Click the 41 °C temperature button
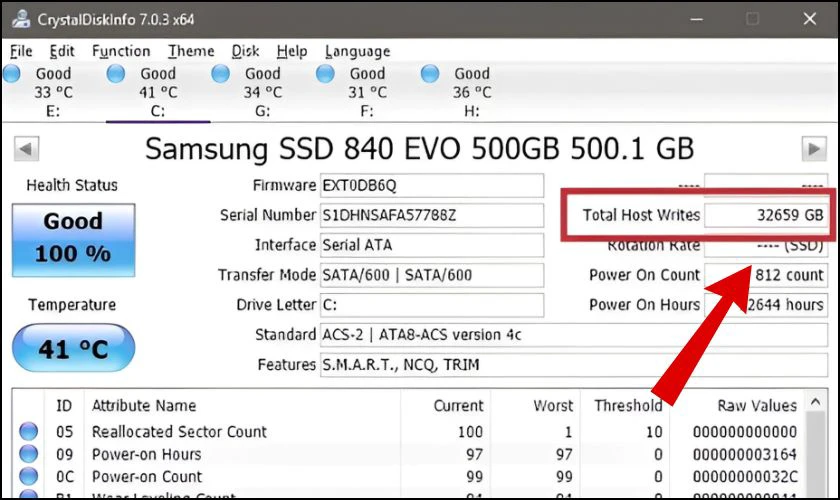The image size is (840, 500). pos(73,348)
